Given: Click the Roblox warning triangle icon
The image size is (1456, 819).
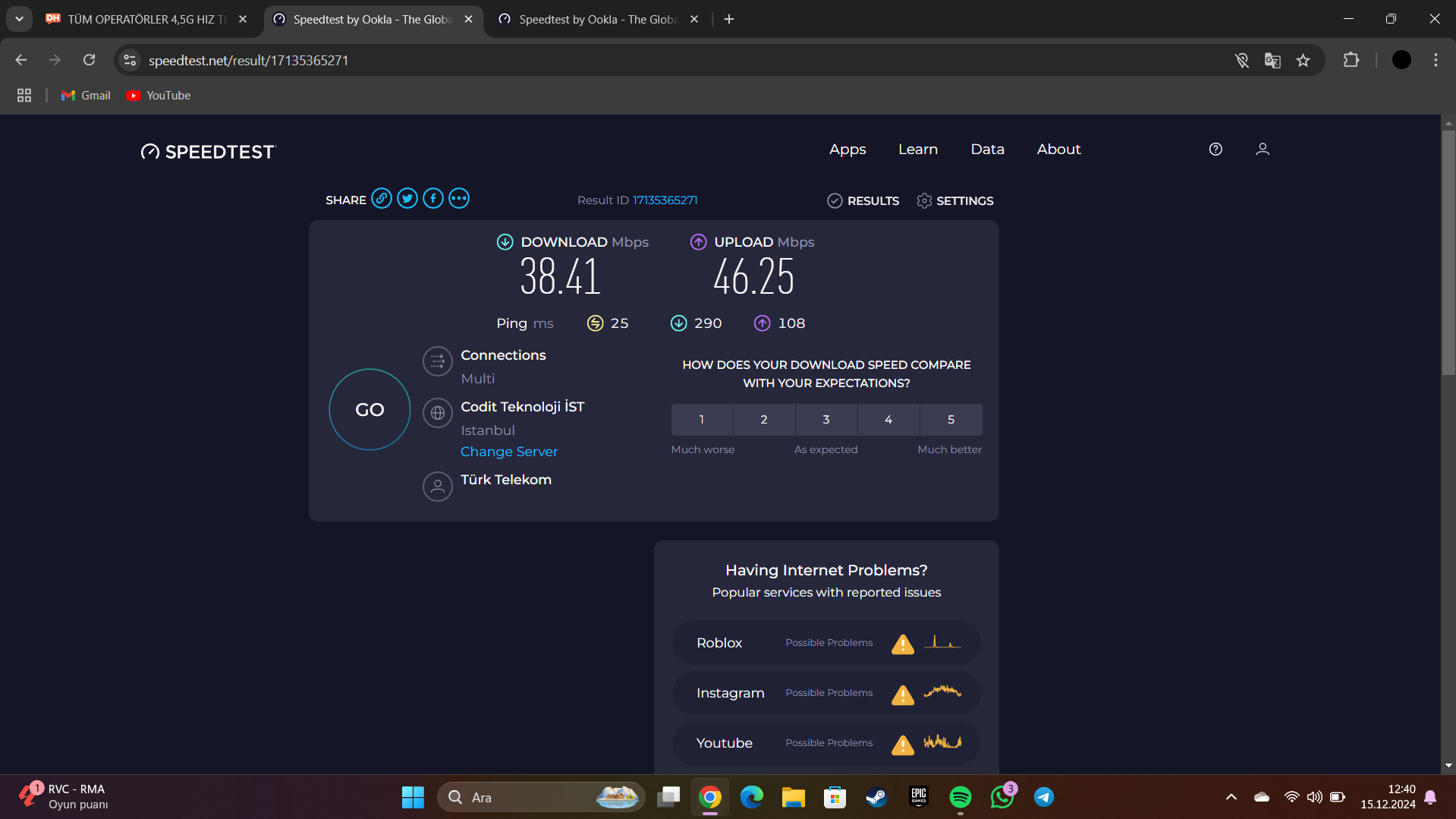Looking at the screenshot, I should point(903,644).
